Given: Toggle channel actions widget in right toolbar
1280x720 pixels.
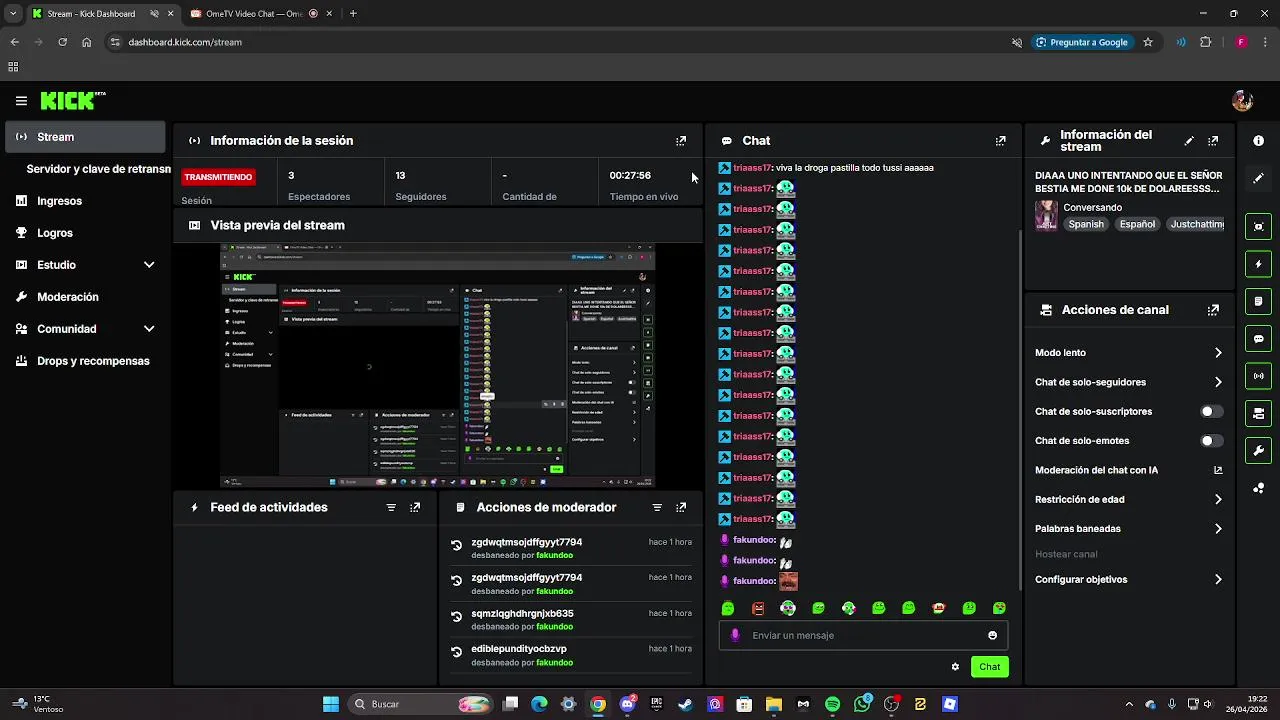Looking at the screenshot, I should (1258, 413).
